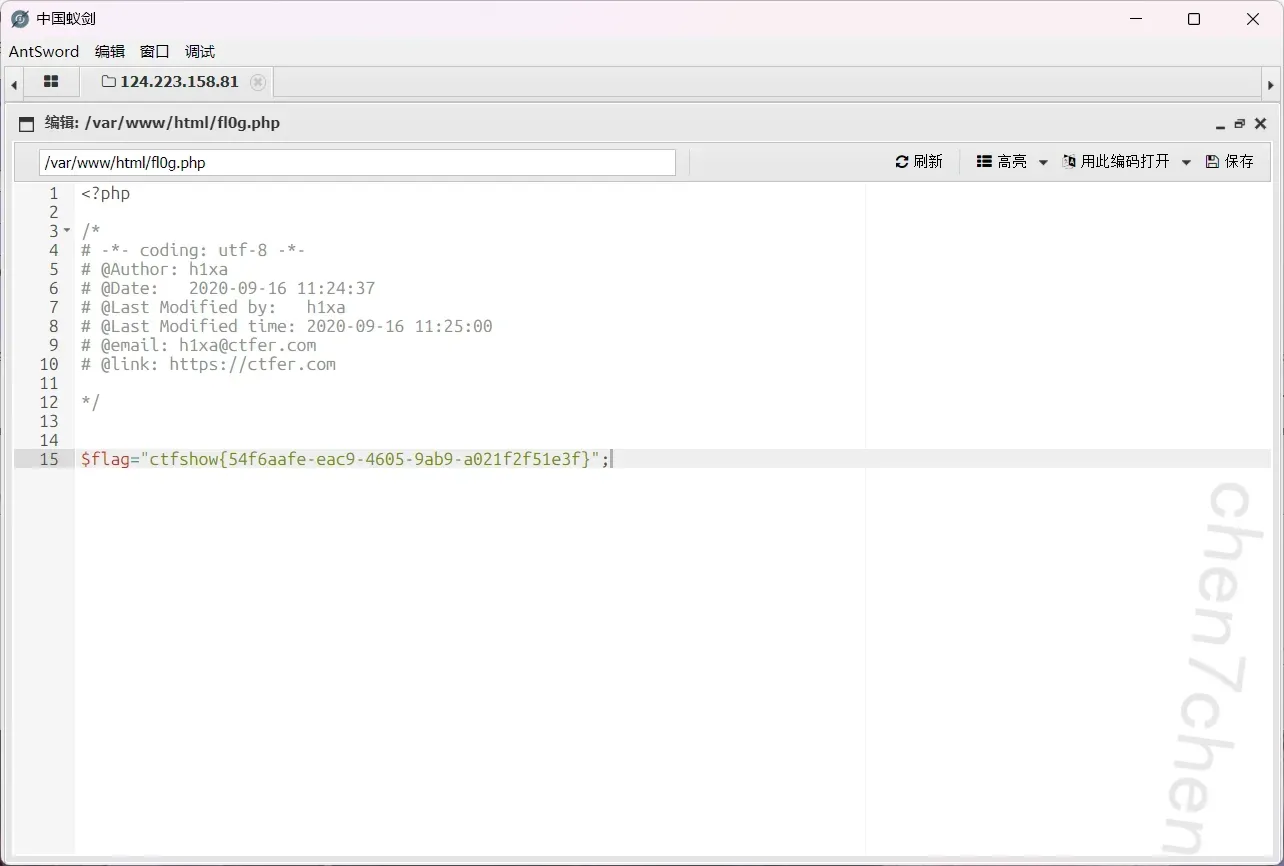Open the home grid tab icon

pos(51,82)
